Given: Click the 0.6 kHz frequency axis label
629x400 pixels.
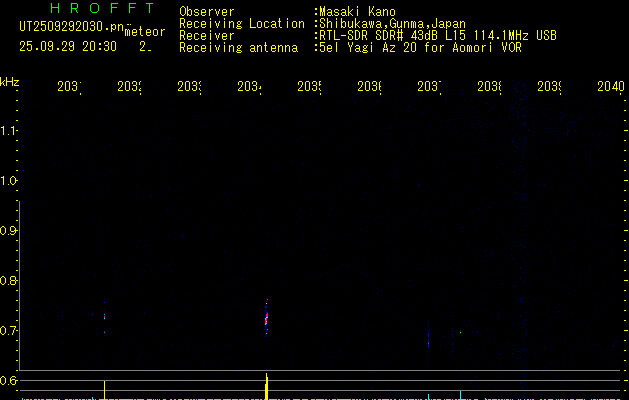Looking at the screenshot, I should pyautogui.click(x=8, y=380).
